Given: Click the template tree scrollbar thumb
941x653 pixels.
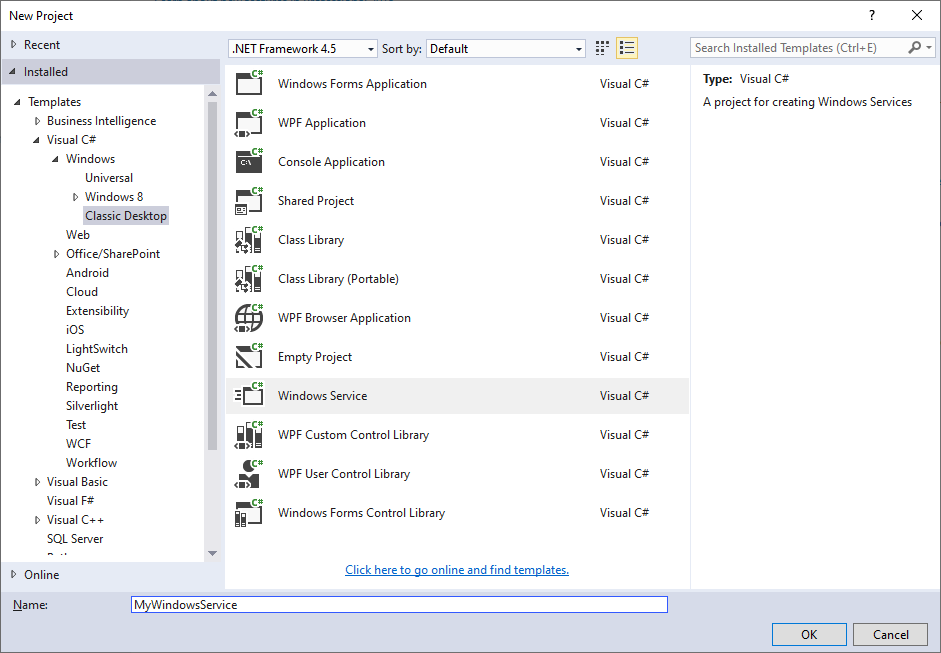Looking at the screenshot, I should pyautogui.click(x=212, y=275).
